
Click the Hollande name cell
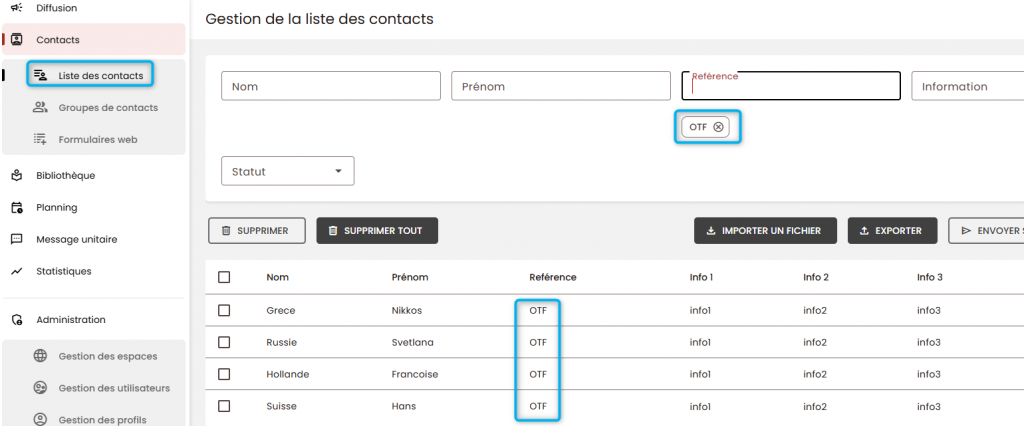click(287, 374)
